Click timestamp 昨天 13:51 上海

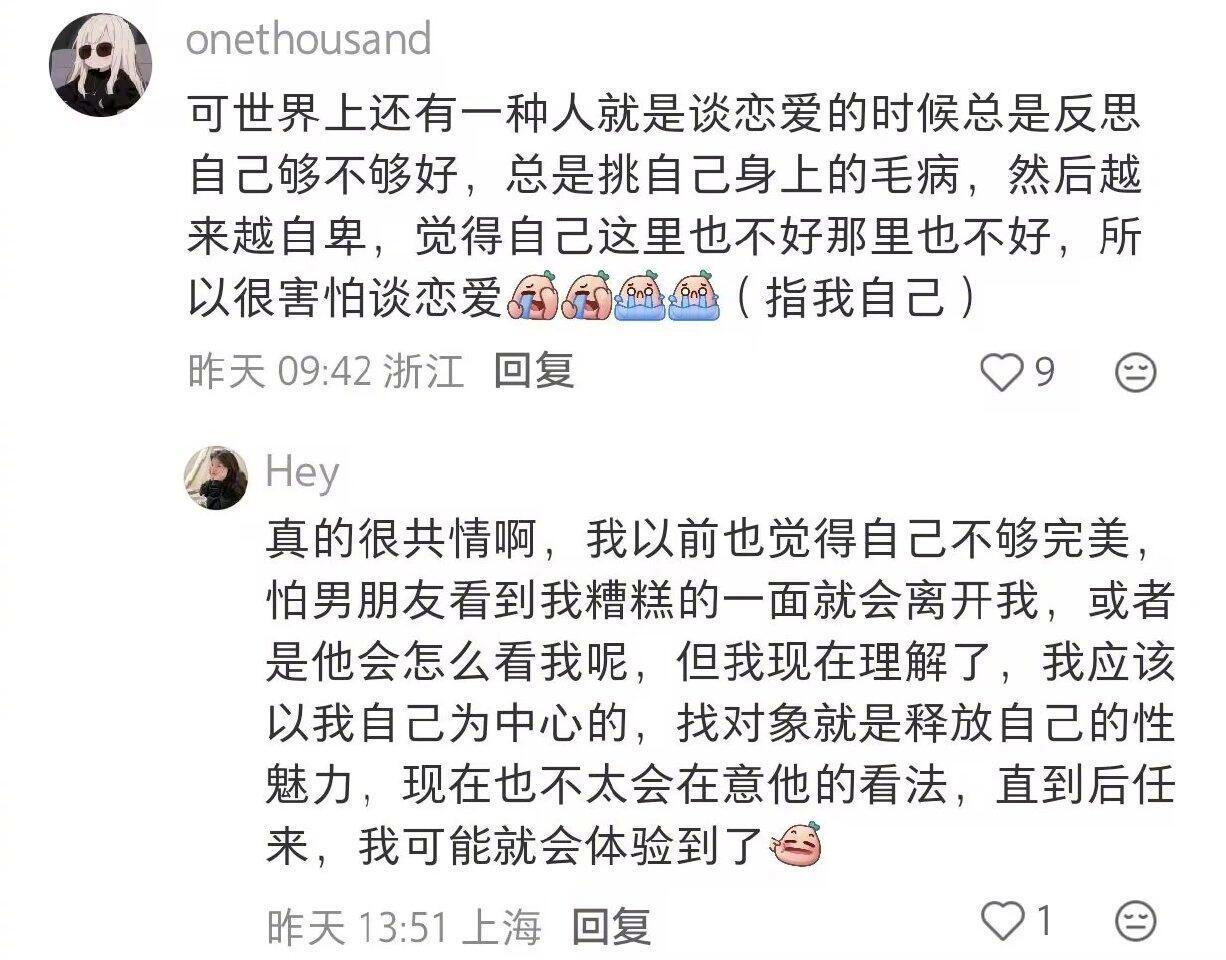pyautogui.click(x=404, y=927)
